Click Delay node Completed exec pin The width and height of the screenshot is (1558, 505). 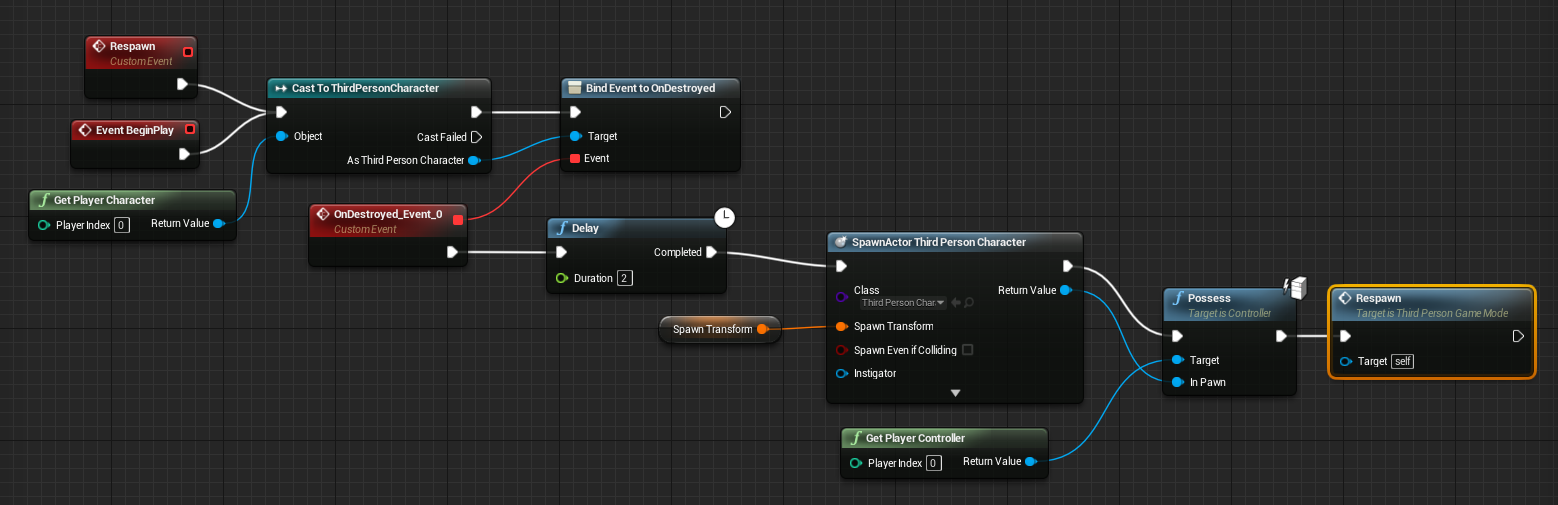711,252
